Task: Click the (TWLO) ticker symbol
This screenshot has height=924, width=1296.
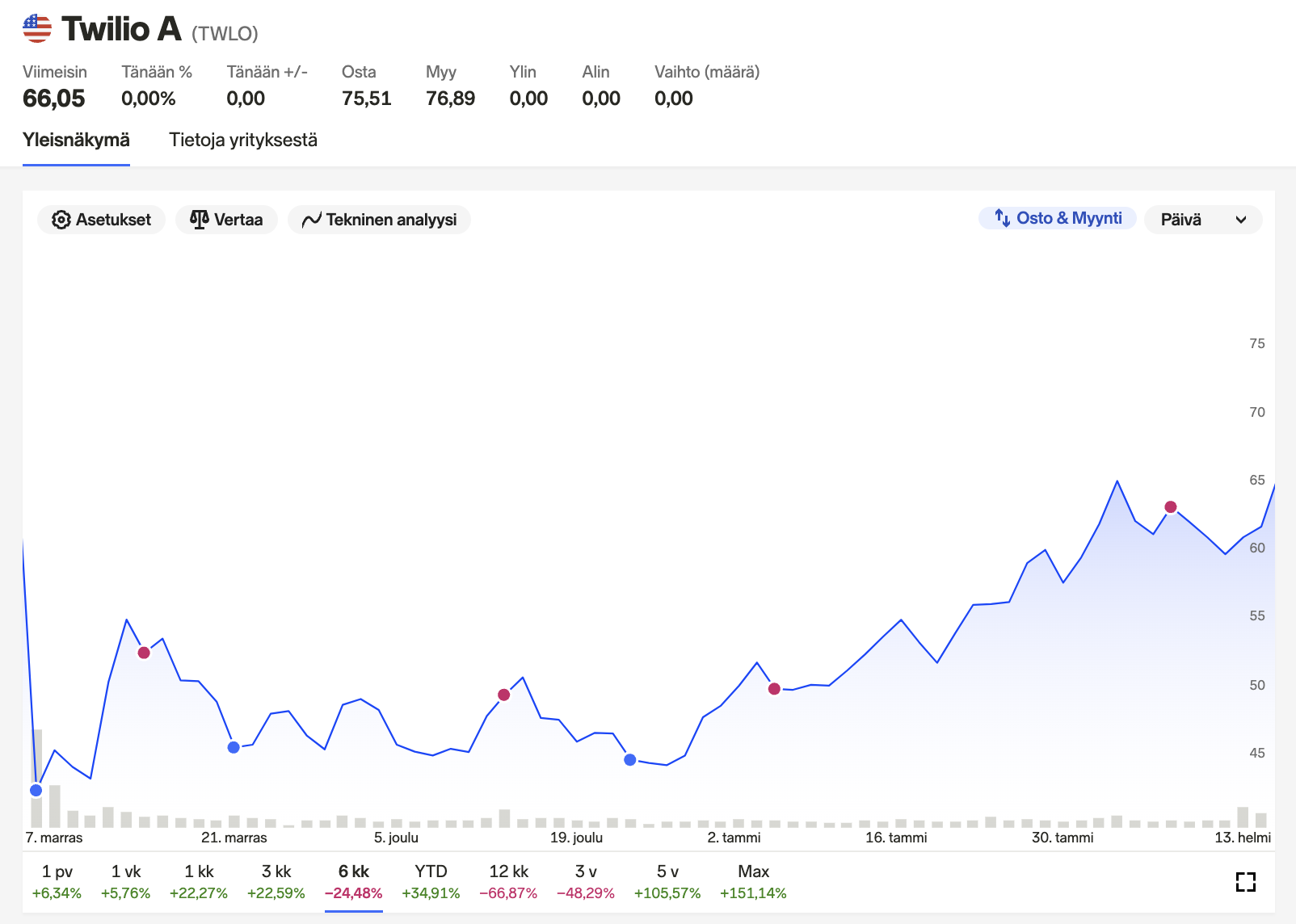Action: pos(225,33)
